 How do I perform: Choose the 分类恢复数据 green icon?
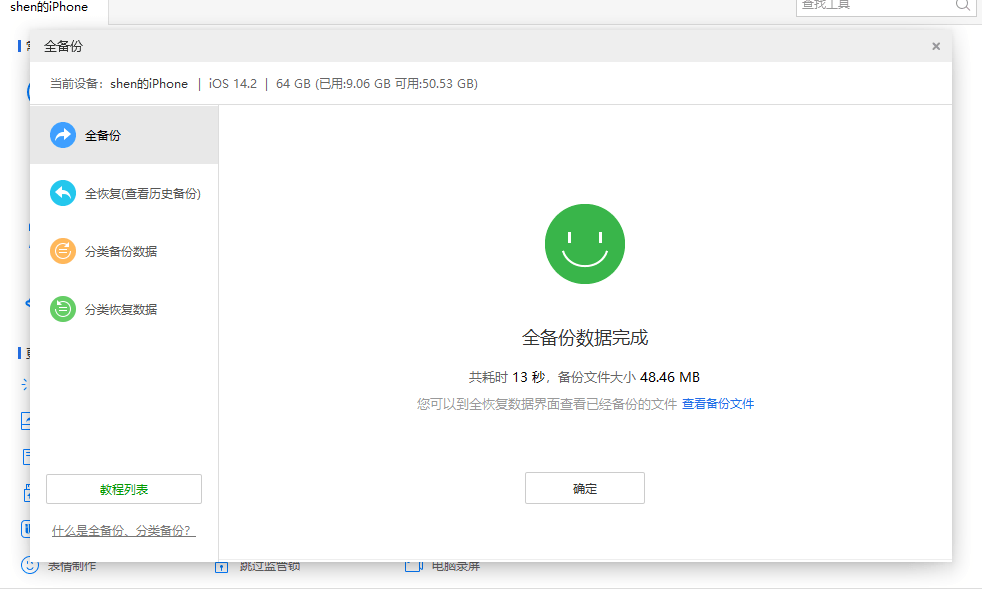coord(63,309)
